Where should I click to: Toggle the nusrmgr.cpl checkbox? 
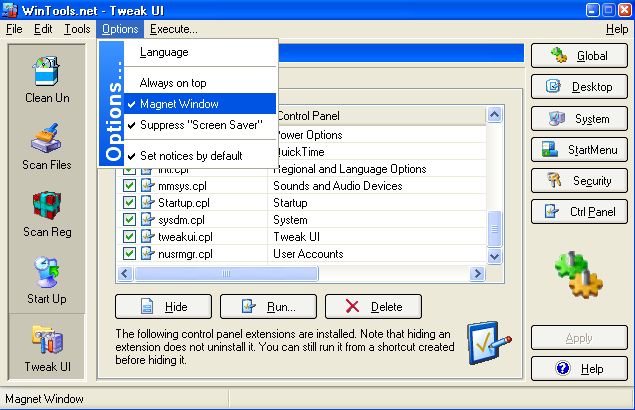[129, 254]
